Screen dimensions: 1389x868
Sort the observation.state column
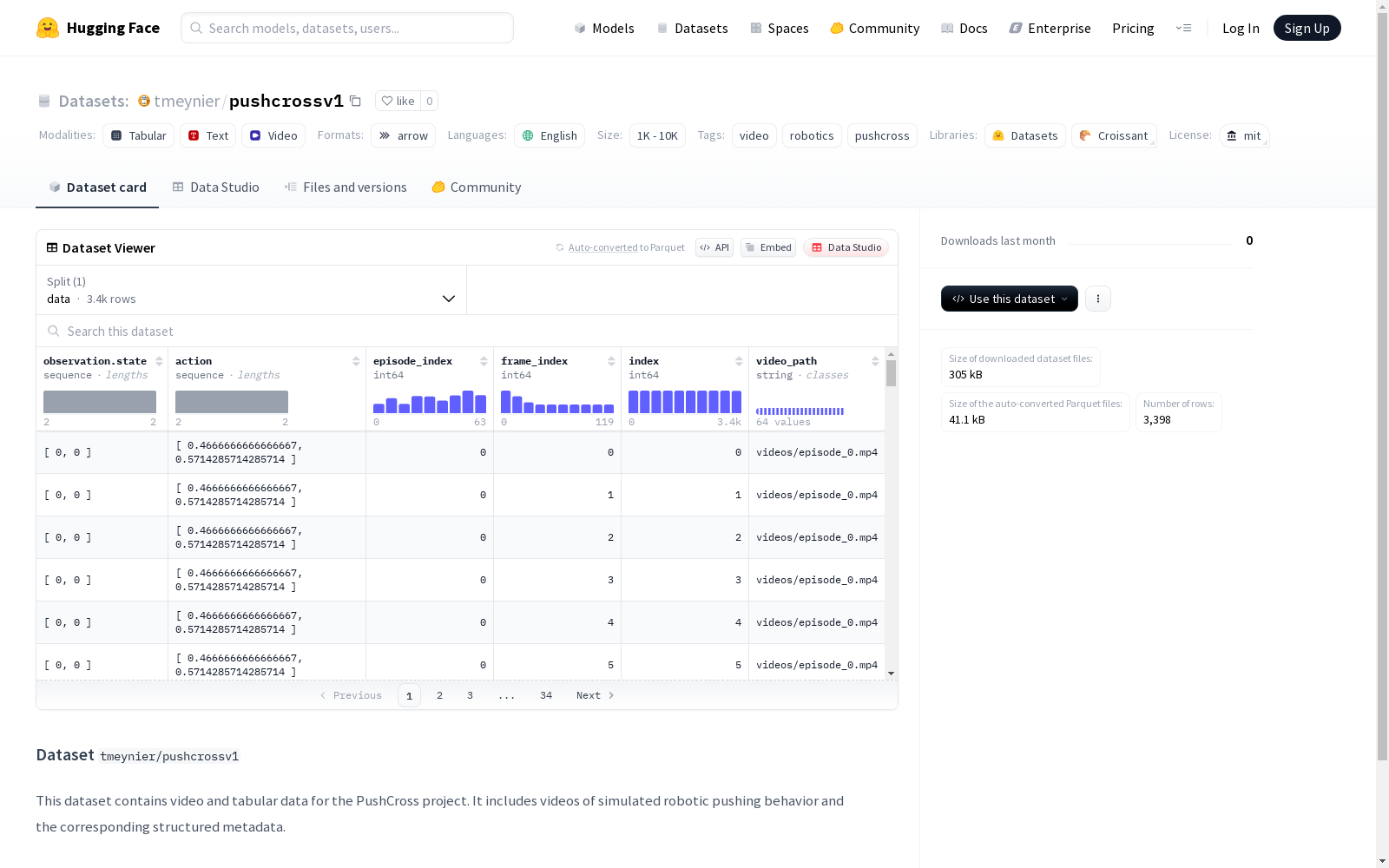(159, 361)
